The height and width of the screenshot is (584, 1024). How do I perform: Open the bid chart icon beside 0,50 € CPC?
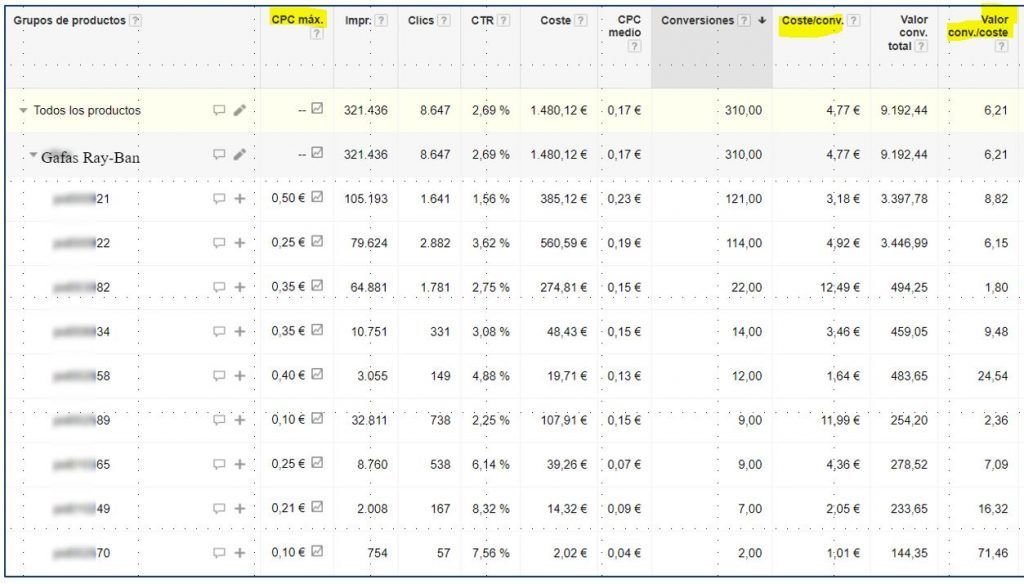[x=317, y=197]
